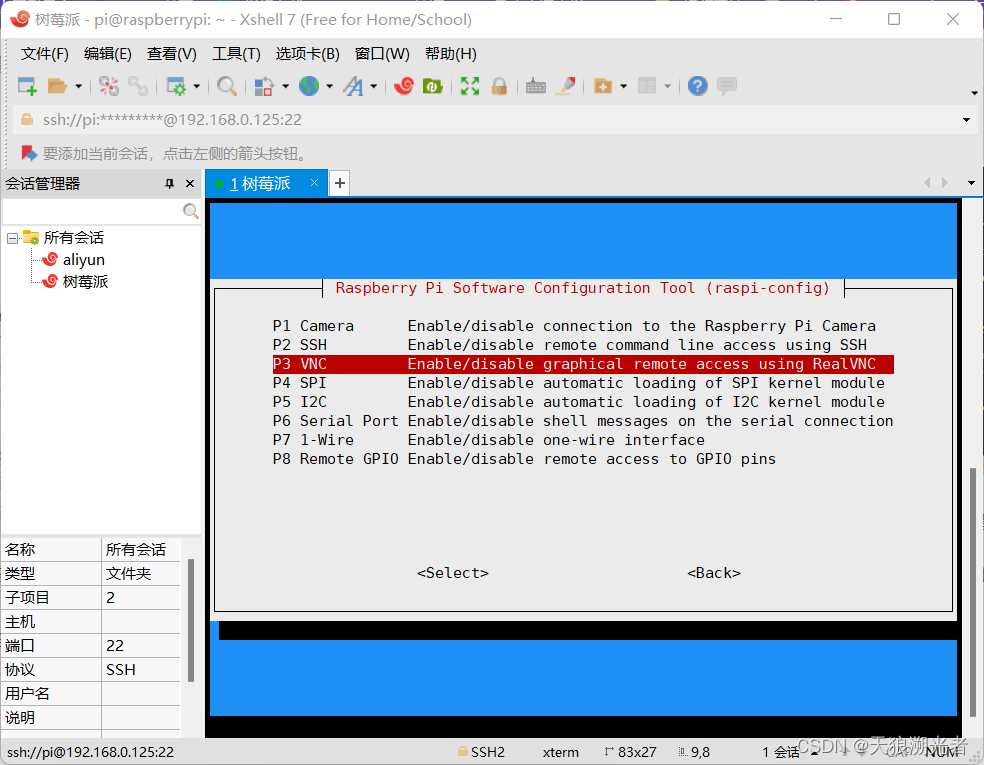Click the globe Encoding icon
The image size is (984, 765).
tap(309, 86)
